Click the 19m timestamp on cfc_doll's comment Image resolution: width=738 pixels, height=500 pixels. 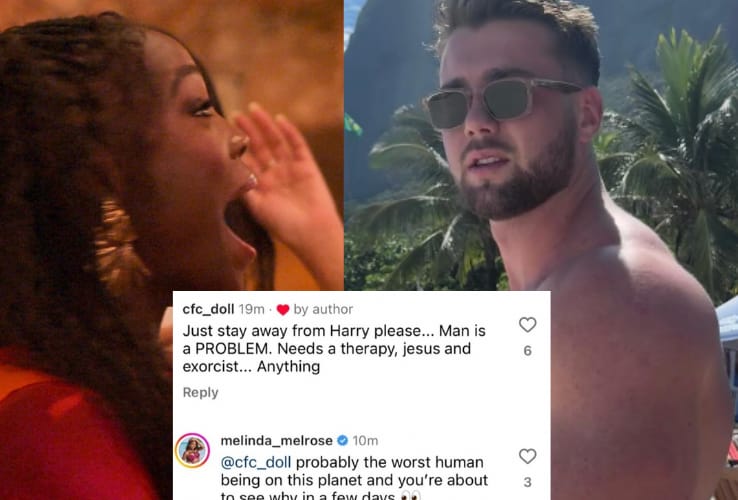click(x=251, y=309)
